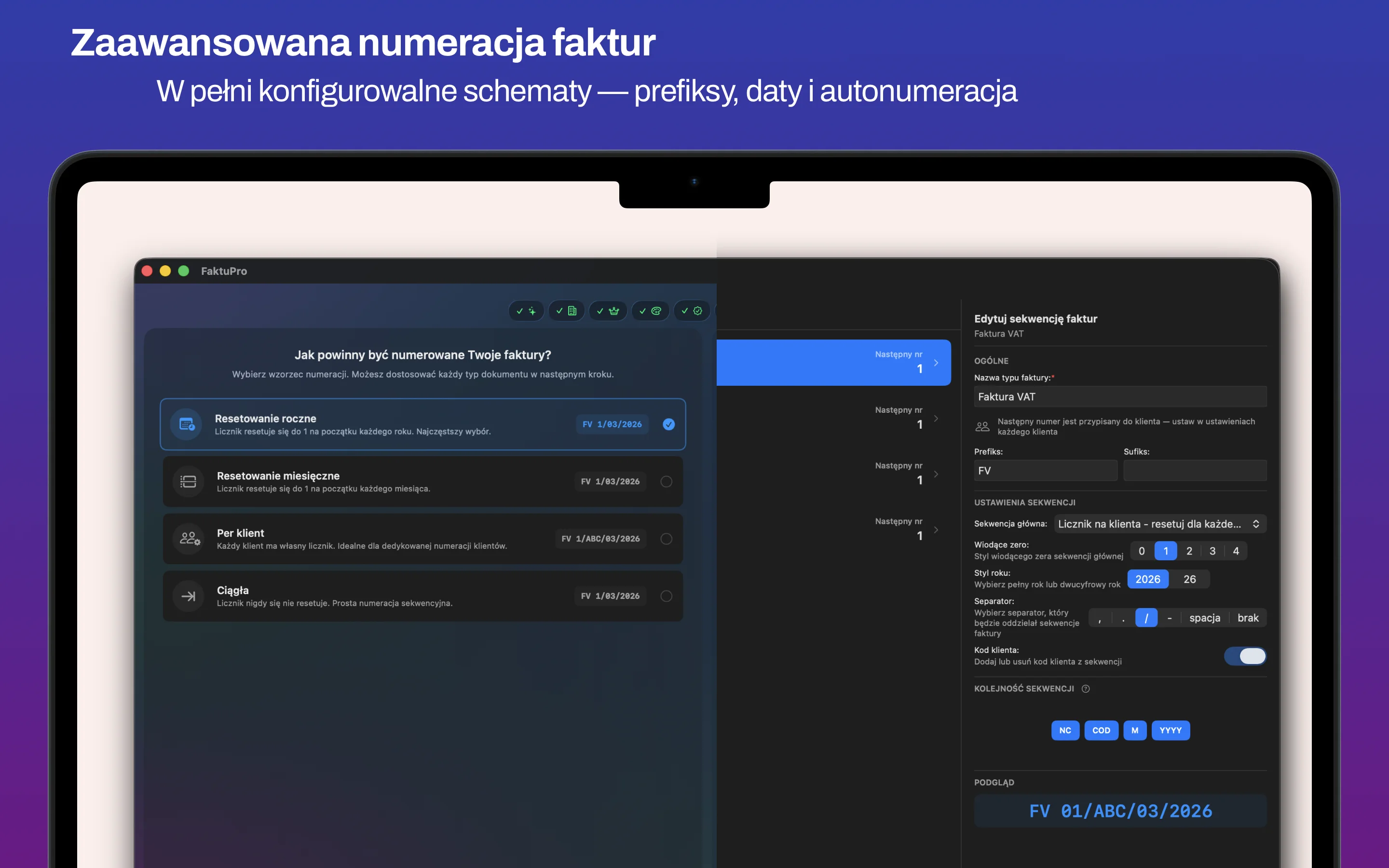Click the Edytuj sekwencję faktur heading
The height and width of the screenshot is (868, 1389).
coord(1035,319)
